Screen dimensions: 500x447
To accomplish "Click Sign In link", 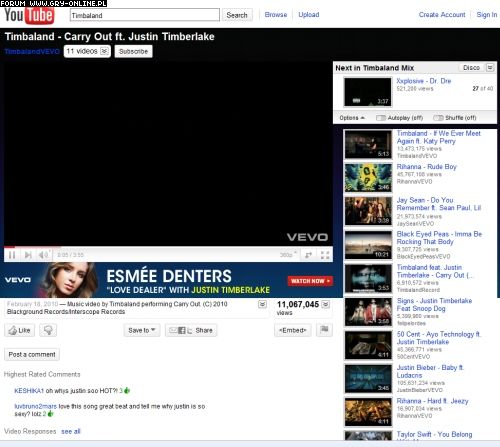I will tap(487, 15).
